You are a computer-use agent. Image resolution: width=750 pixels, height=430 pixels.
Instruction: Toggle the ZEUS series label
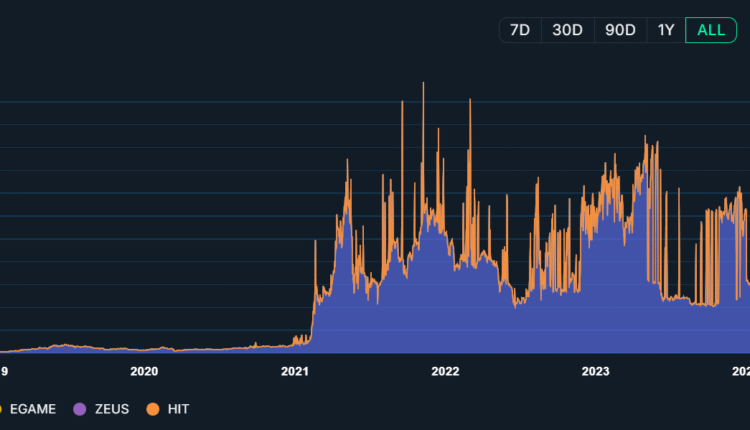[x=113, y=409]
